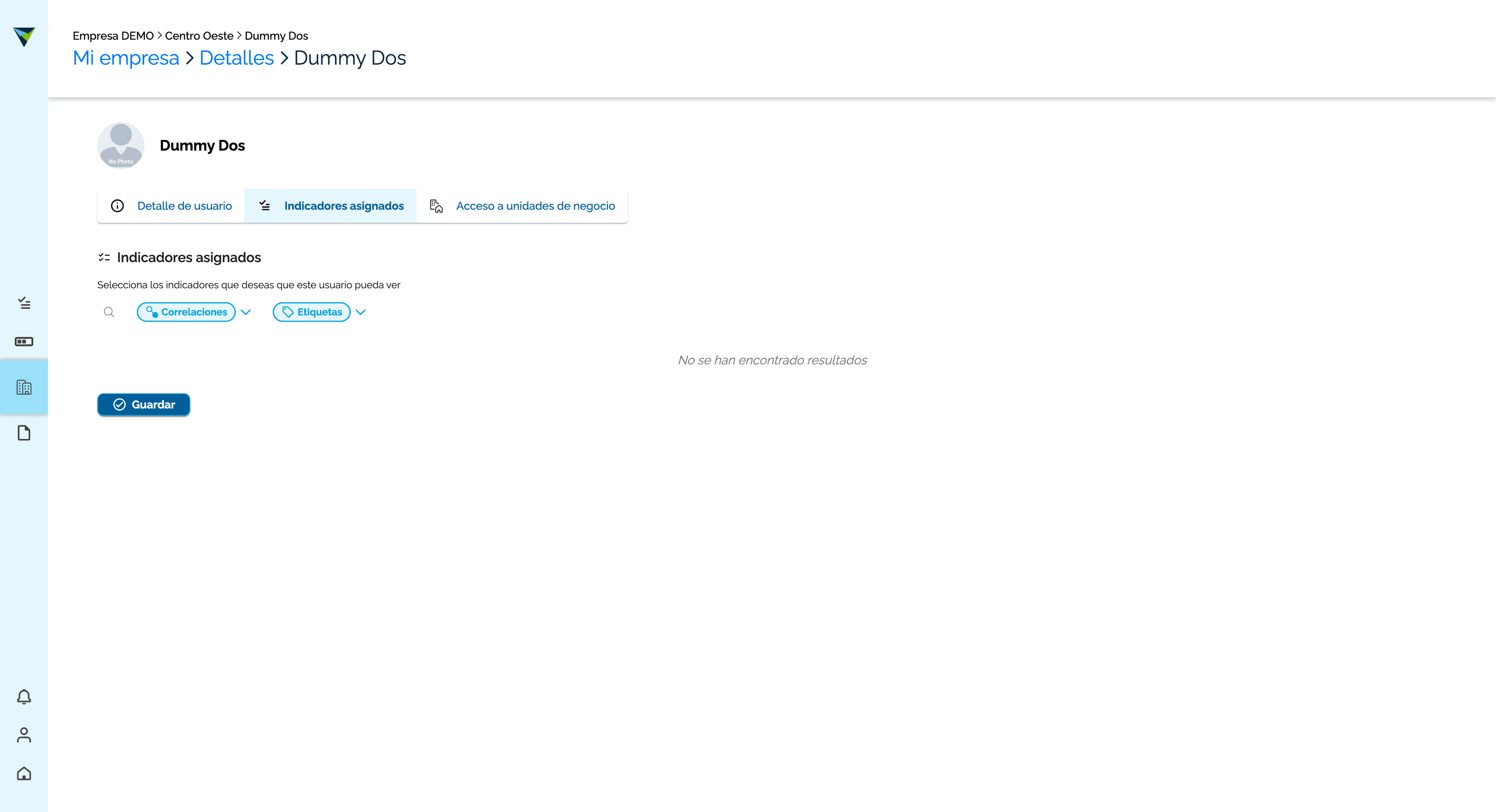Image resolution: width=1496 pixels, height=812 pixels.
Task: Click the Indicadores asignados section heading
Action: coord(189,258)
